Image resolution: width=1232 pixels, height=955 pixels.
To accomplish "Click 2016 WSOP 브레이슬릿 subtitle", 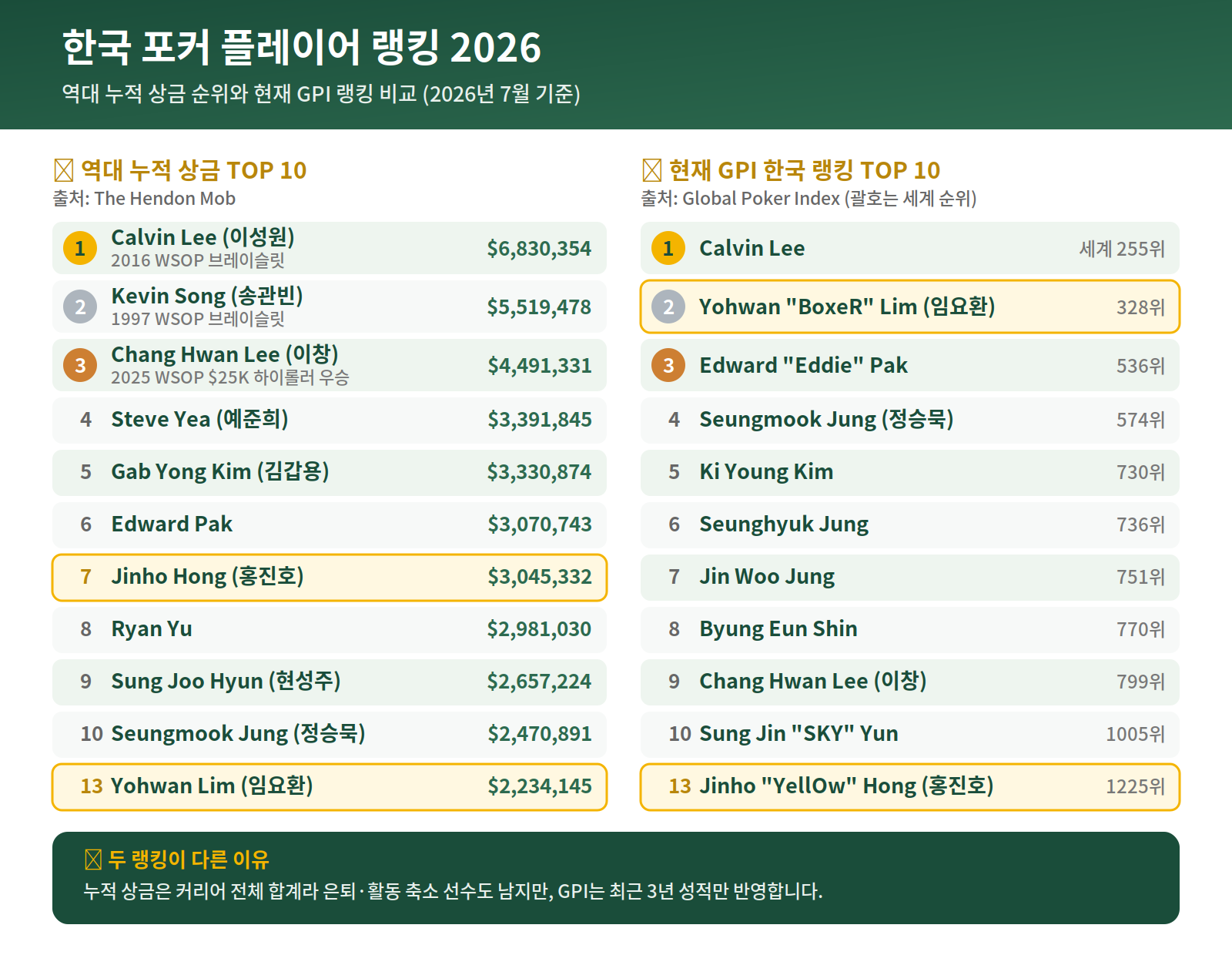I will click(198, 260).
